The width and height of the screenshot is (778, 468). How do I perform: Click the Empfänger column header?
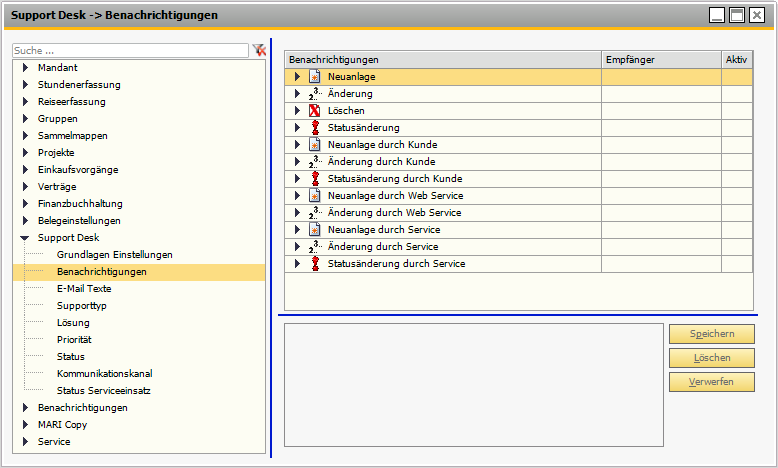pyautogui.click(x=661, y=60)
